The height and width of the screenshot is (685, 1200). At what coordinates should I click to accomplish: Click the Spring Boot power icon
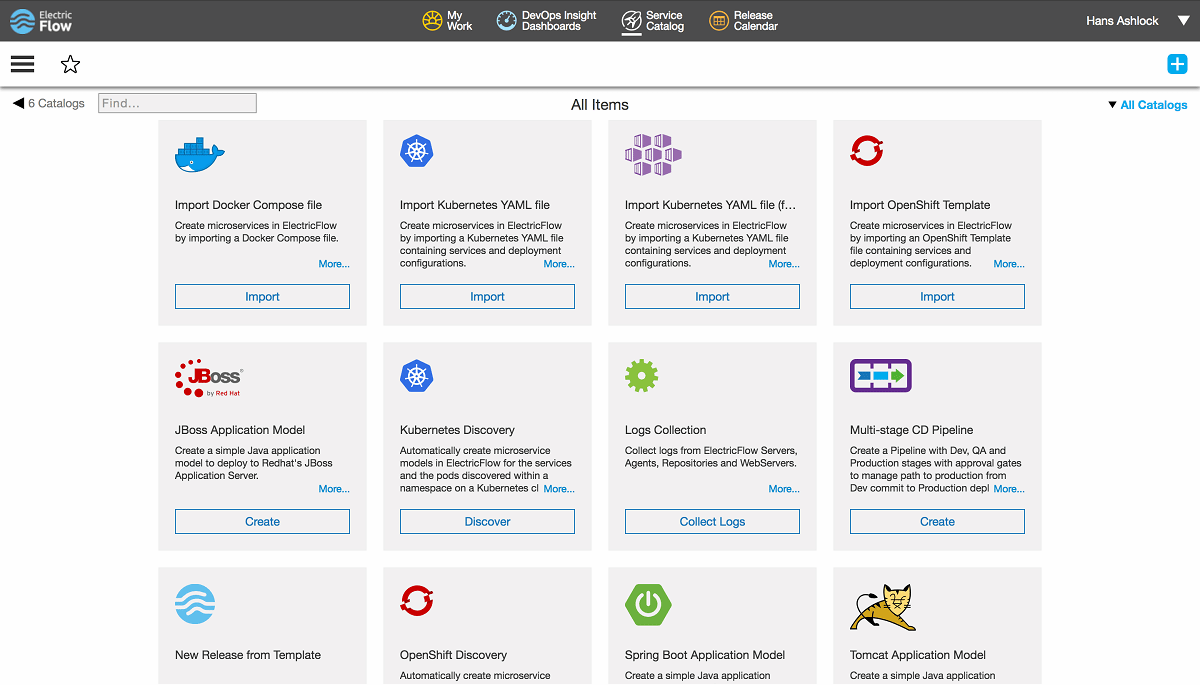[x=648, y=604]
